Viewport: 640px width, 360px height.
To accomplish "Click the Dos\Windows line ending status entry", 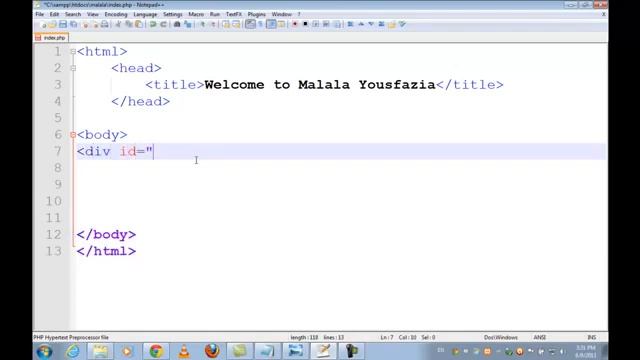I will (x=501, y=338).
